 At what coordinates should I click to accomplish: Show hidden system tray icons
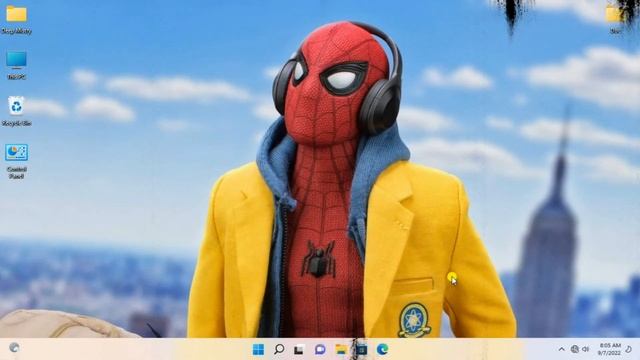point(562,349)
